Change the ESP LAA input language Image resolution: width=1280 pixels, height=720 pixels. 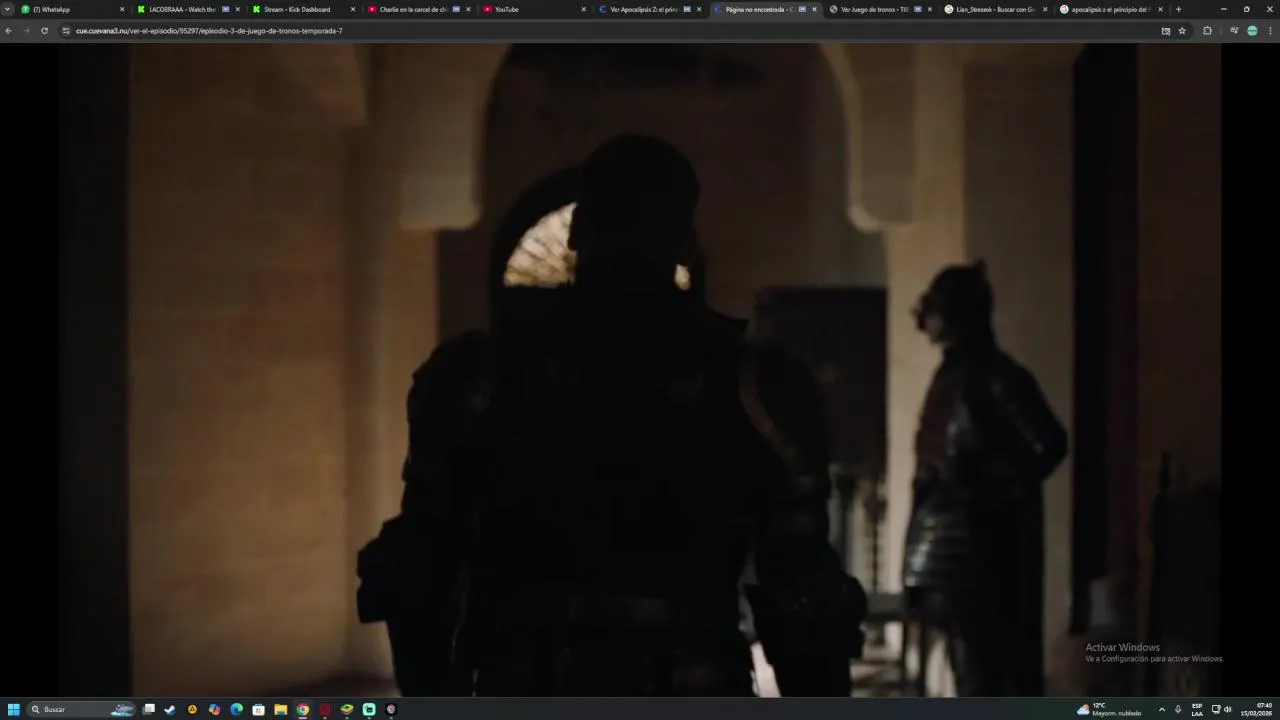[1197, 709]
